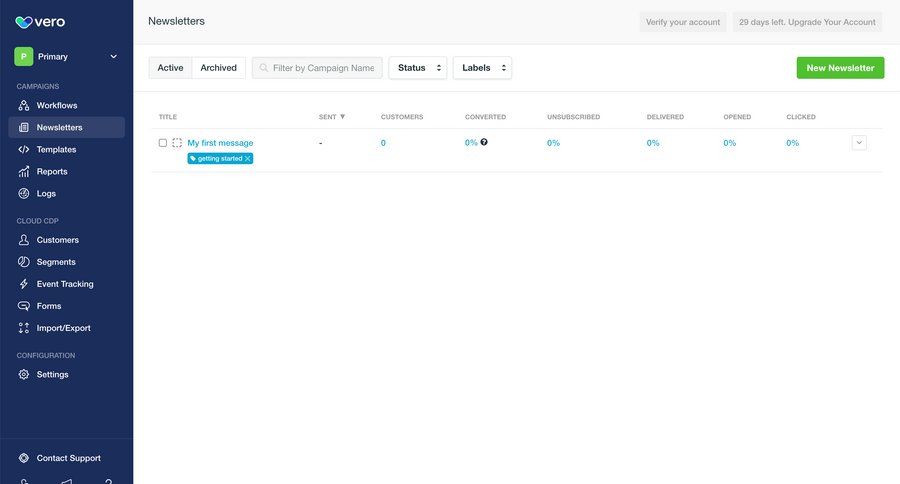Switch to the Active tab
The image size is (900, 484).
tap(170, 68)
